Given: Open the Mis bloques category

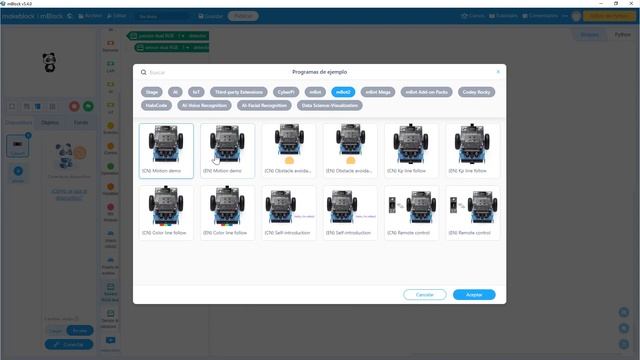Looking at the screenshot, I should coord(110,212).
